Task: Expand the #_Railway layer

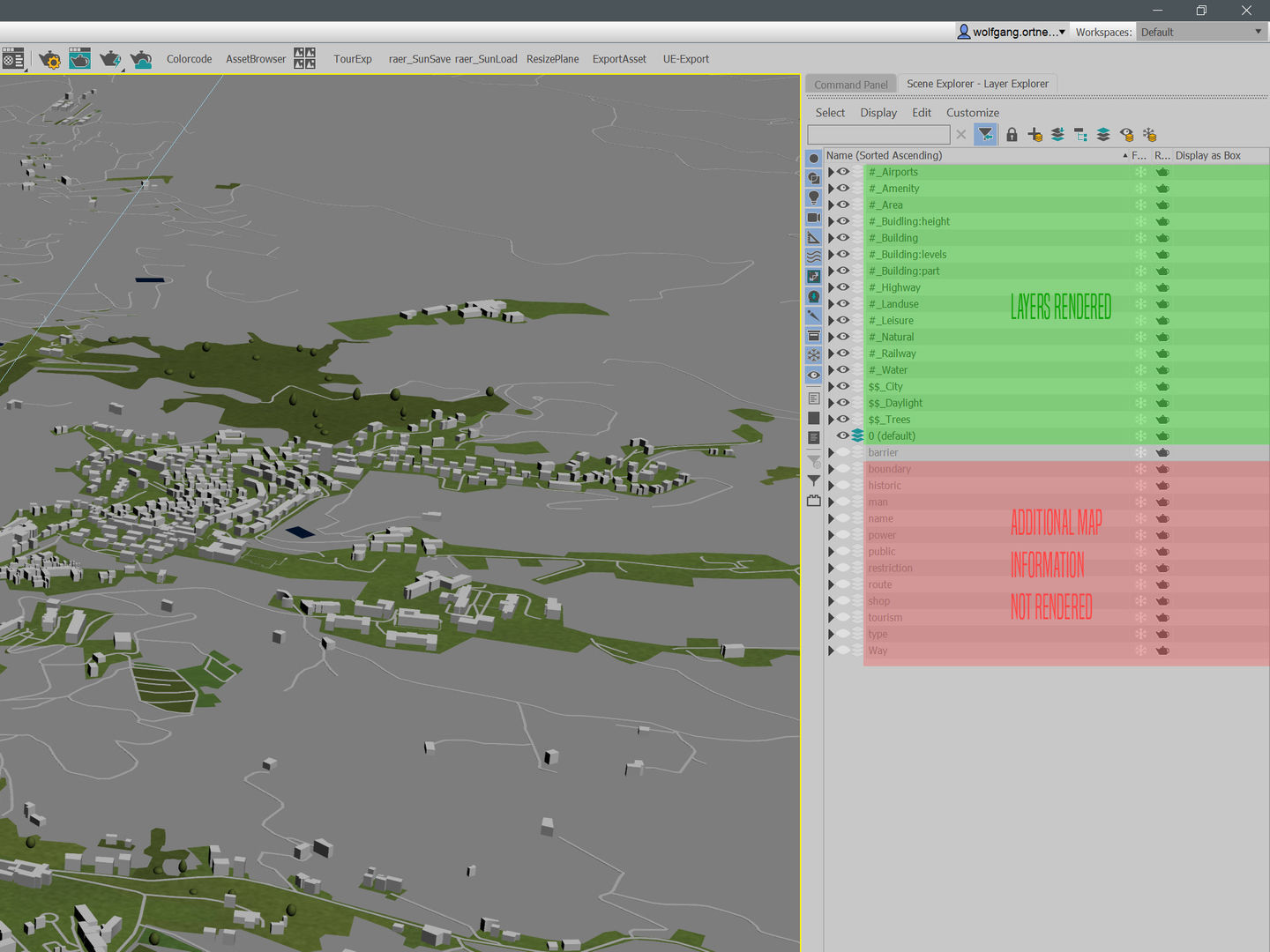Action: click(831, 353)
